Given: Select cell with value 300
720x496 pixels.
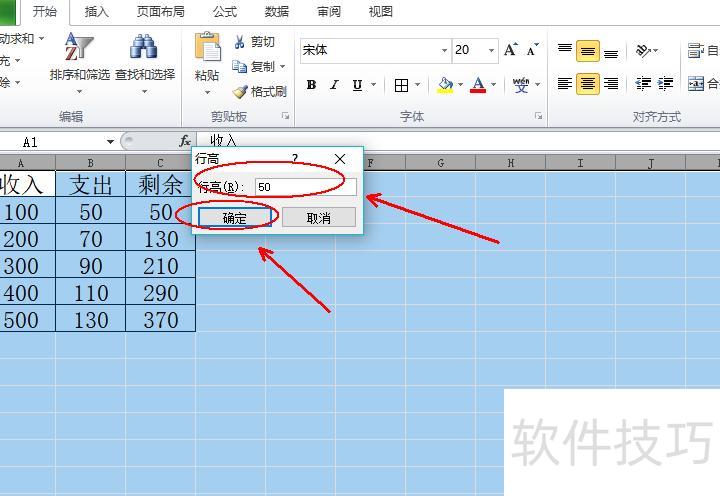Looking at the screenshot, I should pyautogui.click(x=28, y=265).
